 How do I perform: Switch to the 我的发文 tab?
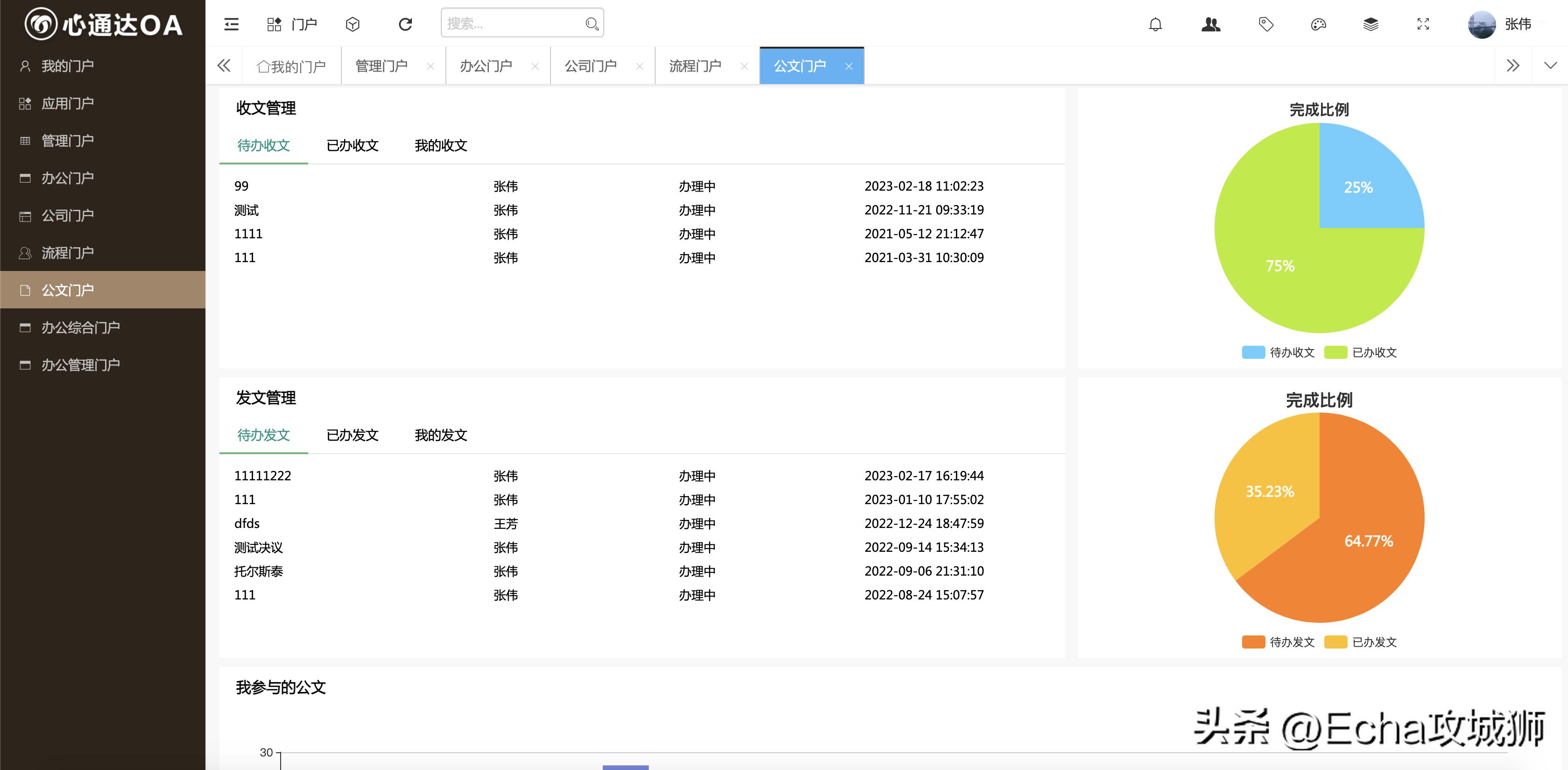[x=440, y=435]
